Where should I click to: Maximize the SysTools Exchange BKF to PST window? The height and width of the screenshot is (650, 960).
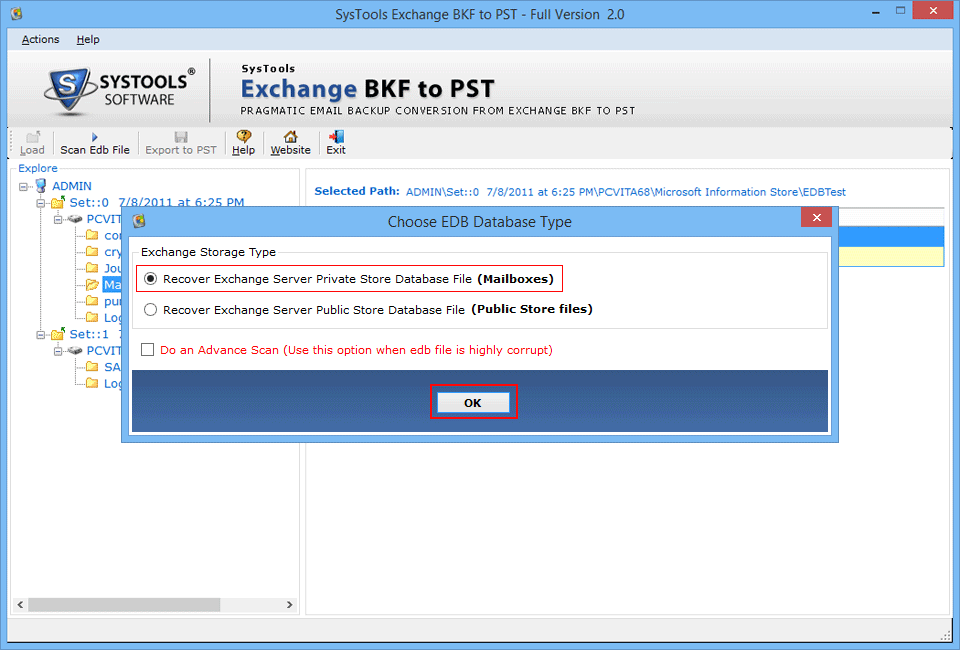click(x=900, y=10)
